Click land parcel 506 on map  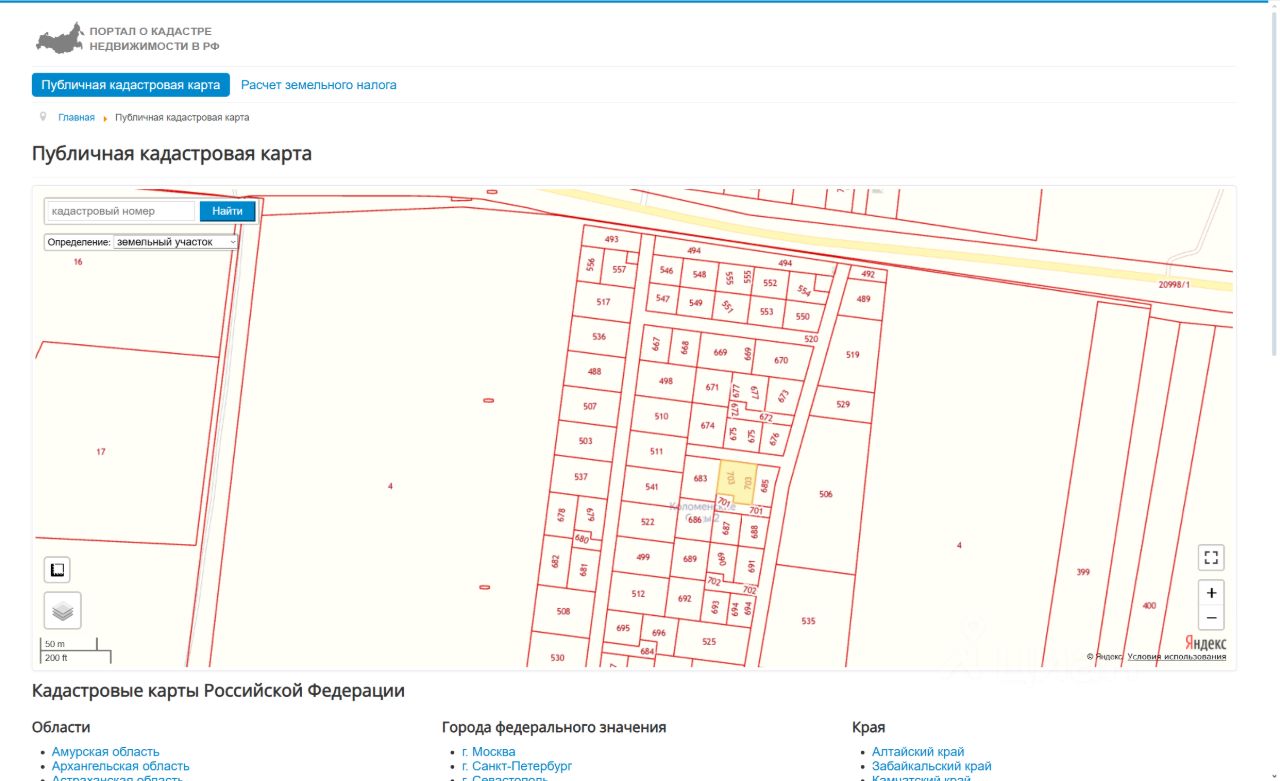[825, 495]
